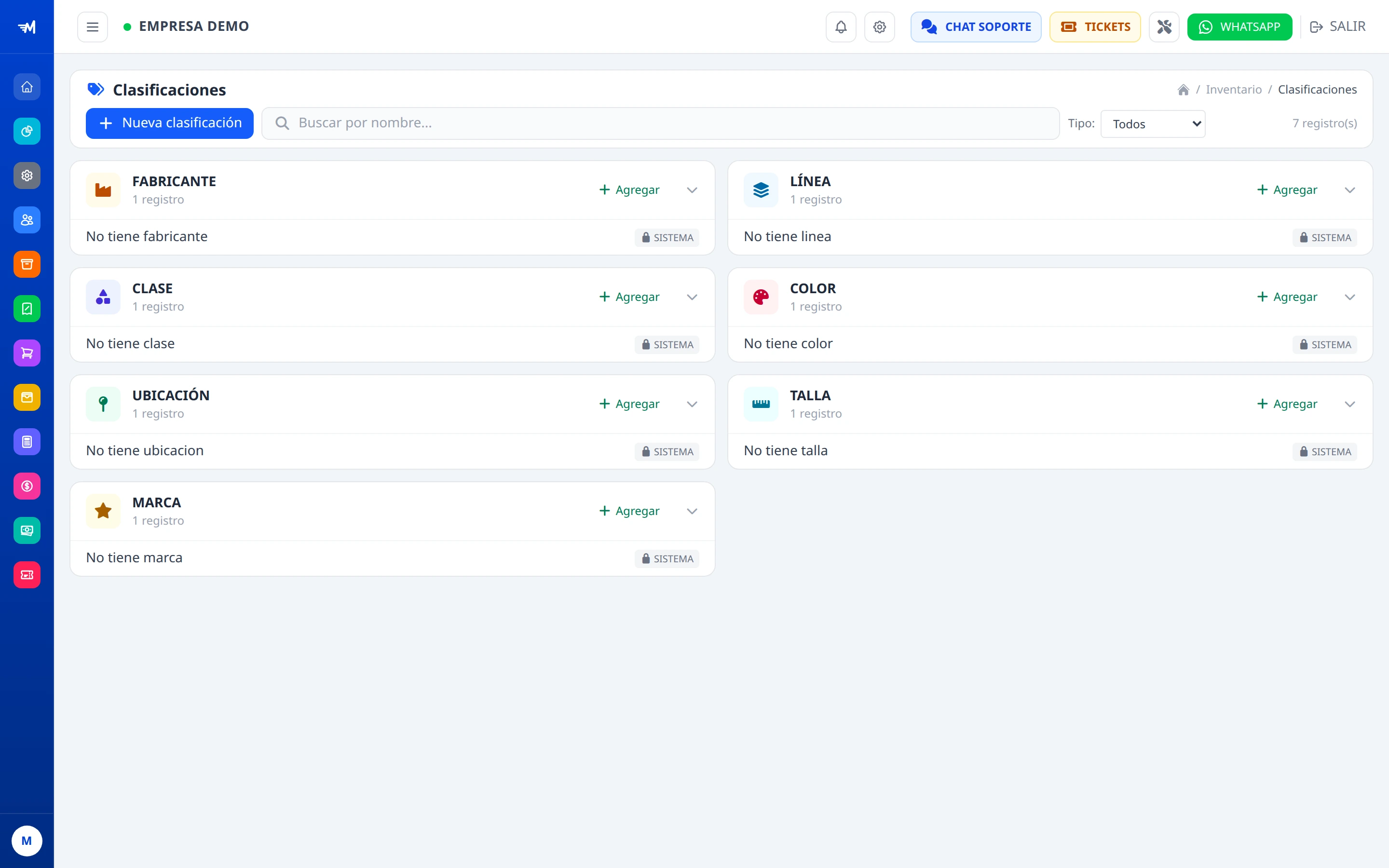Open the calculator sidebar icon
Viewport: 1389px width, 868px height.
(27, 441)
